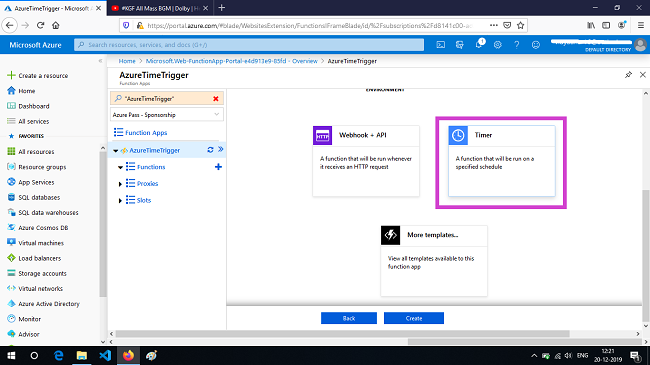Open Function Apps list
This screenshot has width=650, height=365.
(x=146, y=133)
